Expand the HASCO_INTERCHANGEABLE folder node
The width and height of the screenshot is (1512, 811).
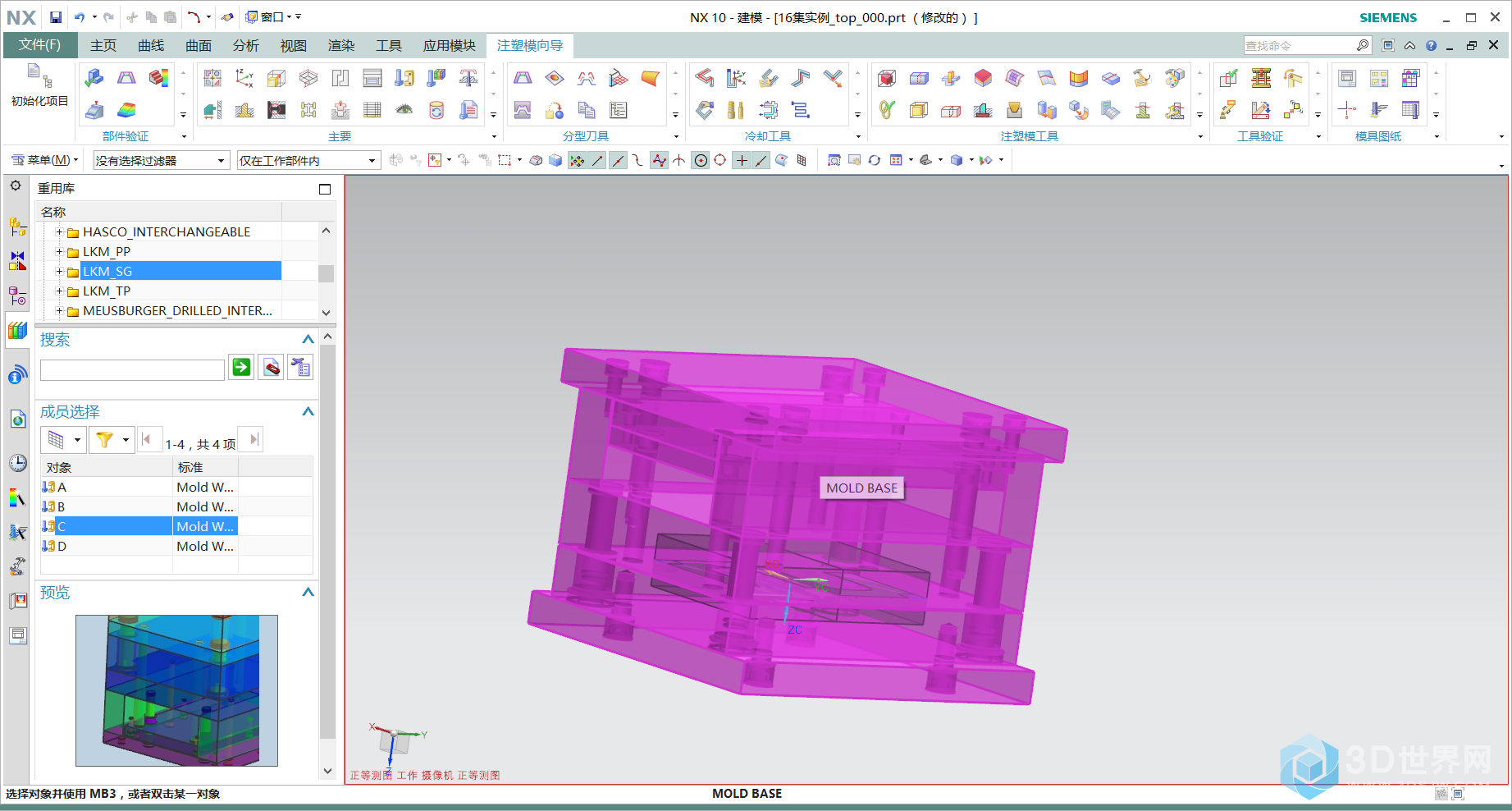click(59, 232)
